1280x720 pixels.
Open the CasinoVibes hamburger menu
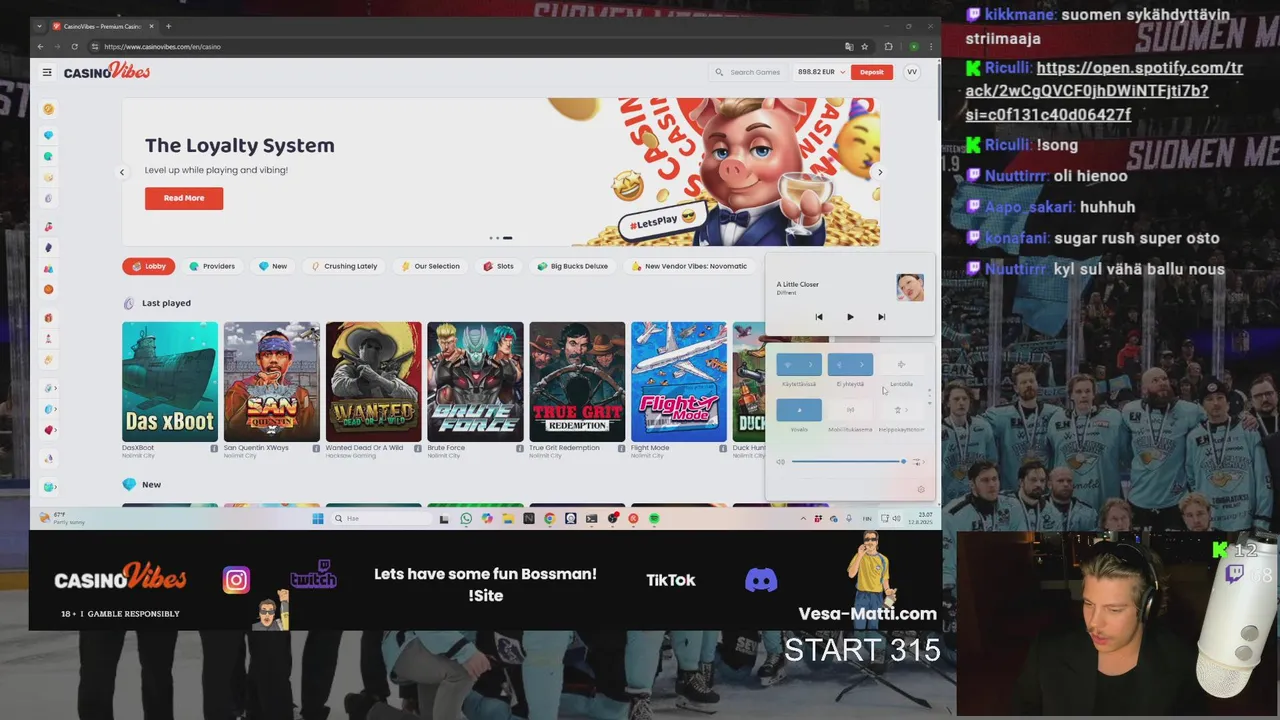coord(47,72)
